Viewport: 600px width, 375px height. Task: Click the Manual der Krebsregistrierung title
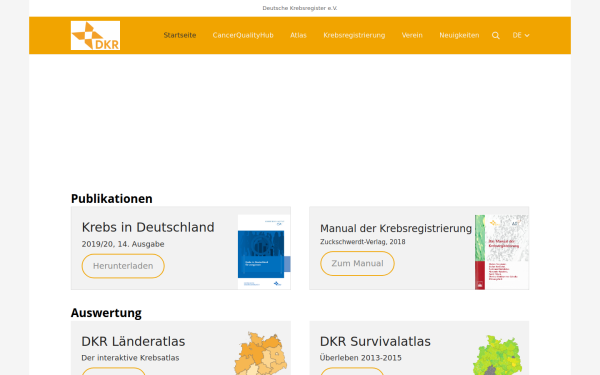click(396, 228)
